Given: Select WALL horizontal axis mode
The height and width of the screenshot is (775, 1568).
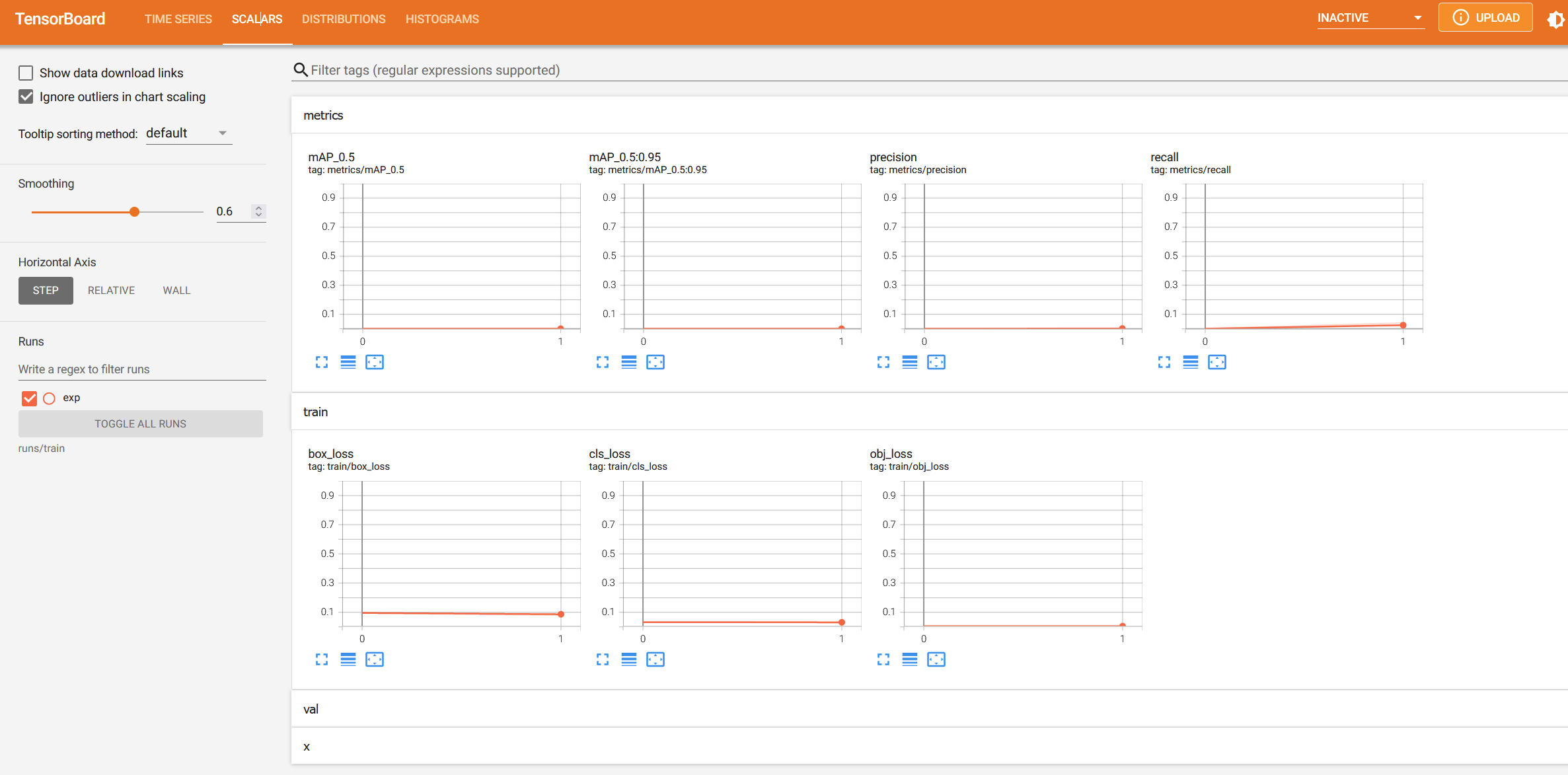Looking at the screenshot, I should [x=176, y=291].
